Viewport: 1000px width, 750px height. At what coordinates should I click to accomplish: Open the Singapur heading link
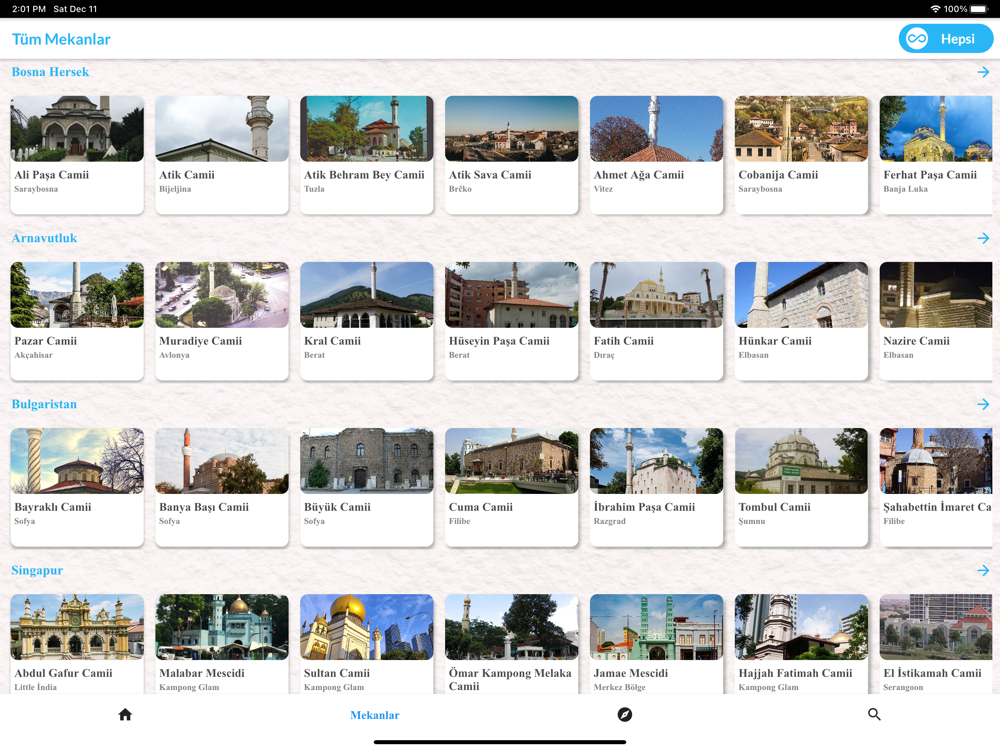pyautogui.click(x=37, y=570)
